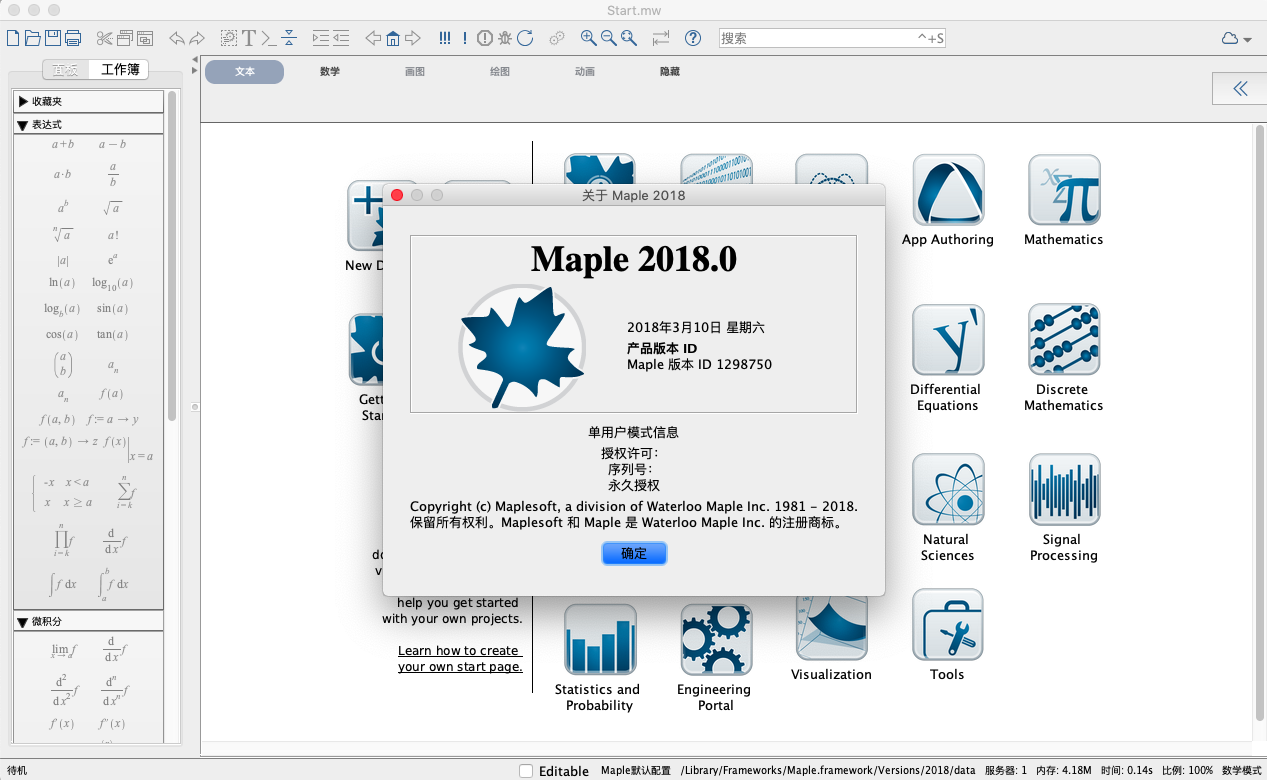The height and width of the screenshot is (780, 1267).
Task: Click the Cut scissors icon
Action: pyautogui.click(x=104, y=38)
